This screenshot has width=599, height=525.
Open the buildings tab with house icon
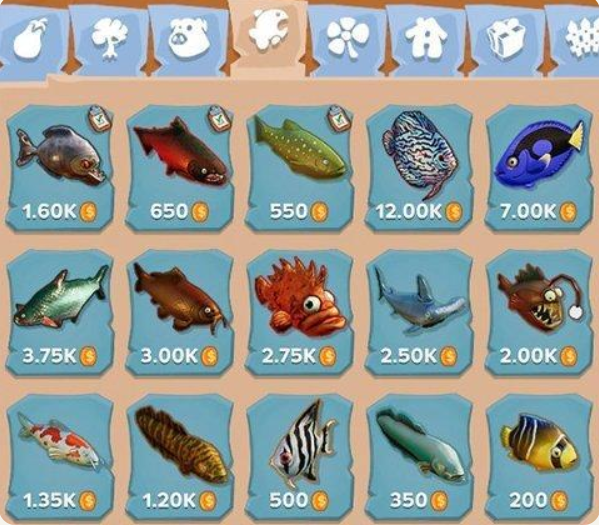tap(426, 38)
